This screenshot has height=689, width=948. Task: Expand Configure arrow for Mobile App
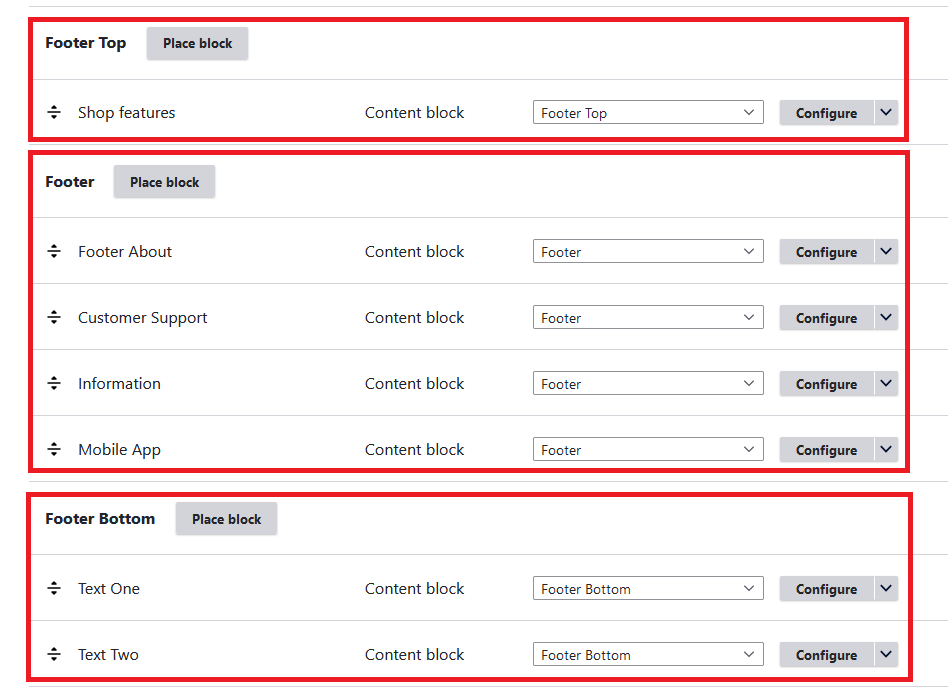coord(886,450)
